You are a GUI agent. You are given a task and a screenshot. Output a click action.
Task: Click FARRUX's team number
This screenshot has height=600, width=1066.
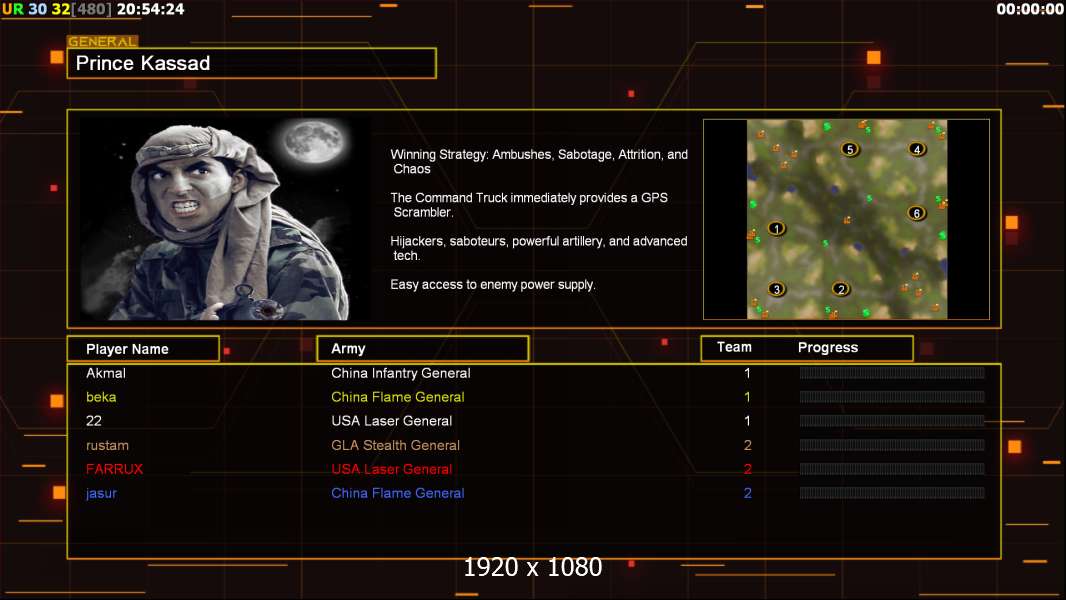click(747, 469)
